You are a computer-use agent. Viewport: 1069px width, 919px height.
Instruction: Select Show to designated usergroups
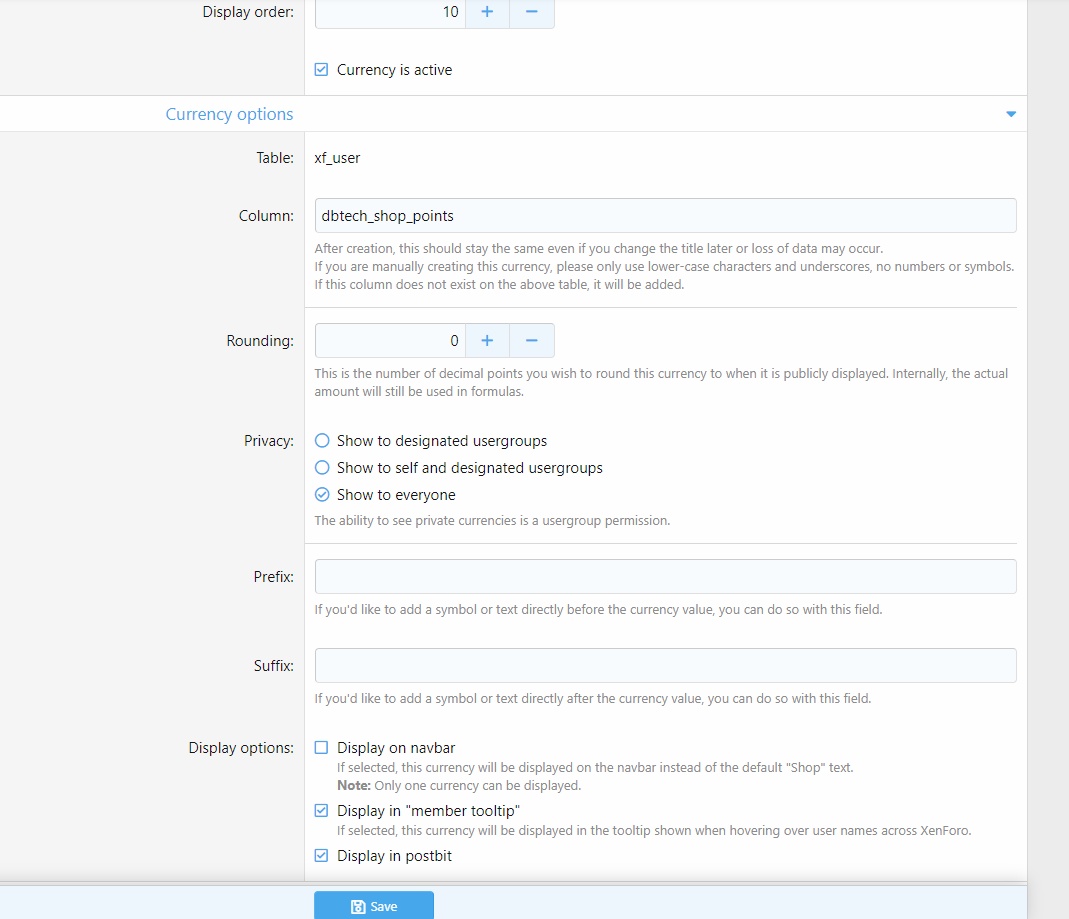click(x=322, y=441)
